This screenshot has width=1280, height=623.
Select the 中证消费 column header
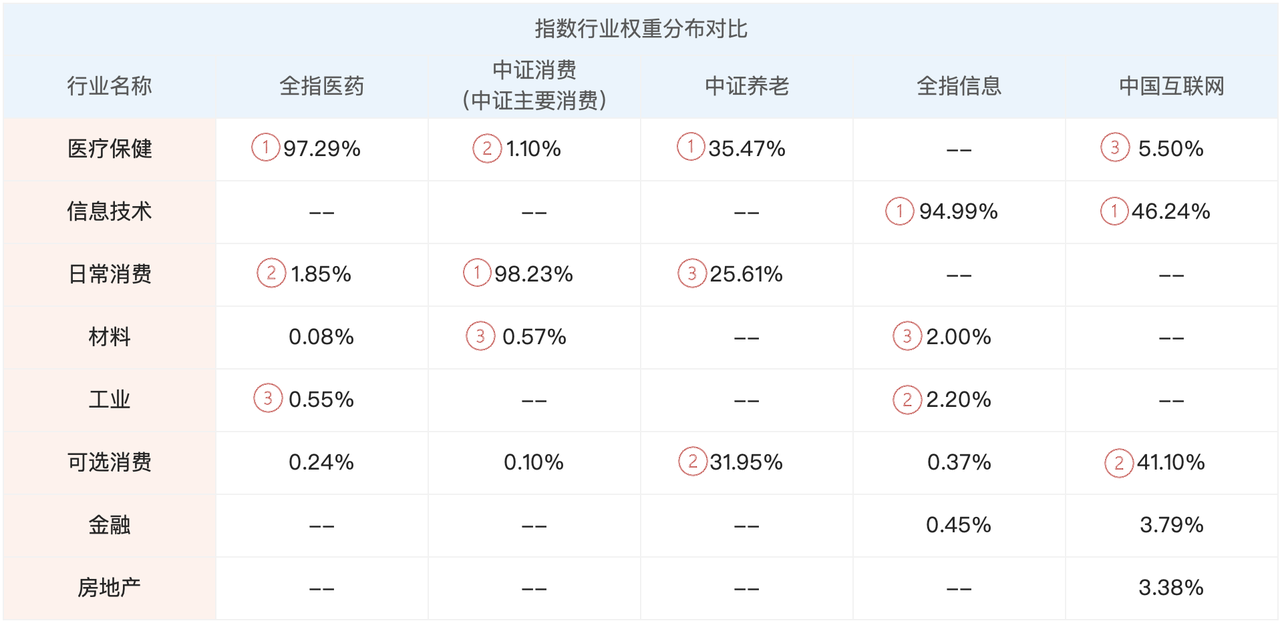coord(535,84)
